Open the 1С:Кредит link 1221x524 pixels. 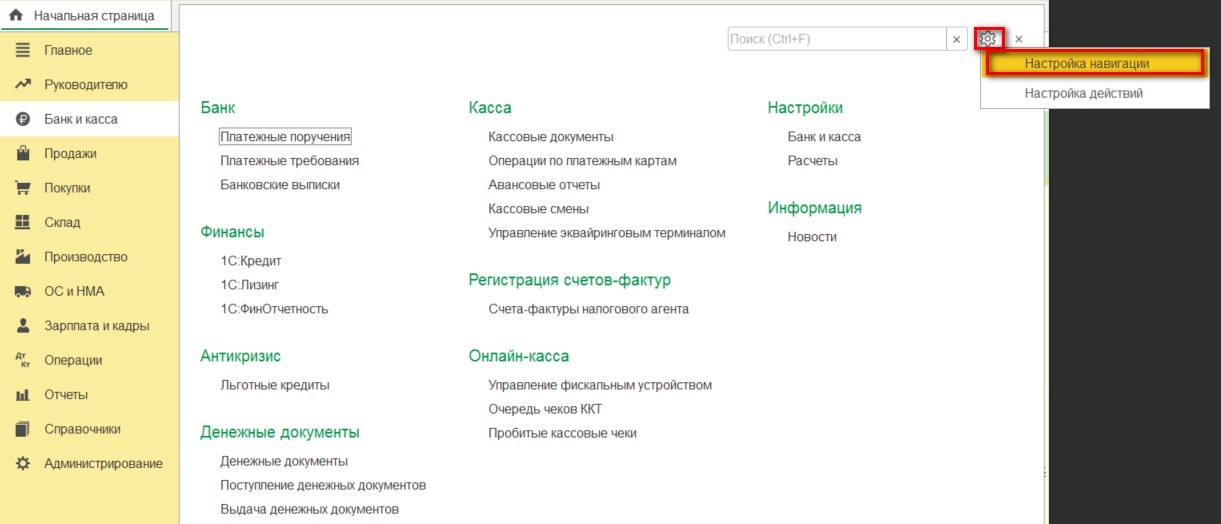(251, 261)
